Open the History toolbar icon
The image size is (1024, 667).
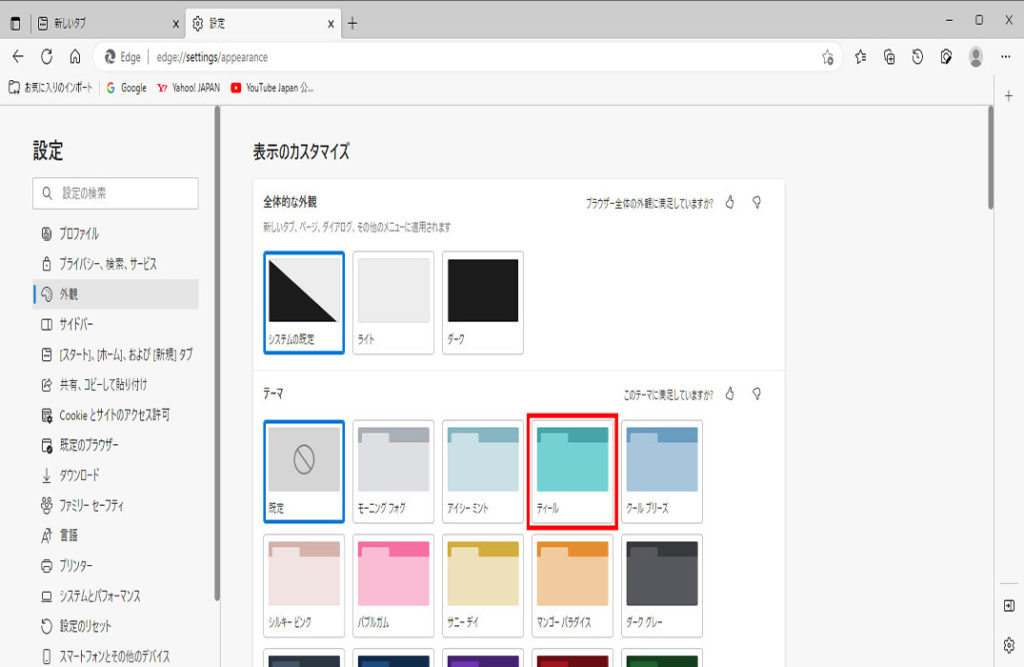[x=917, y=57]
